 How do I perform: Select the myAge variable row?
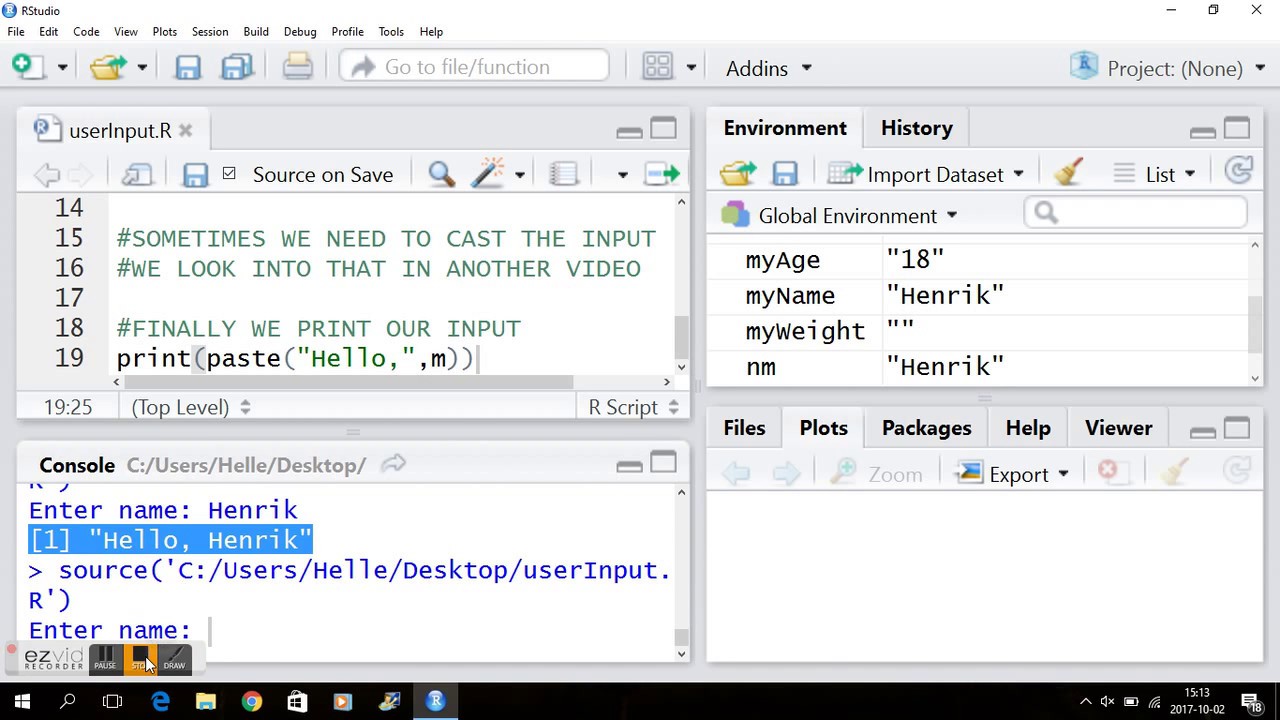[x=979, y=260]
